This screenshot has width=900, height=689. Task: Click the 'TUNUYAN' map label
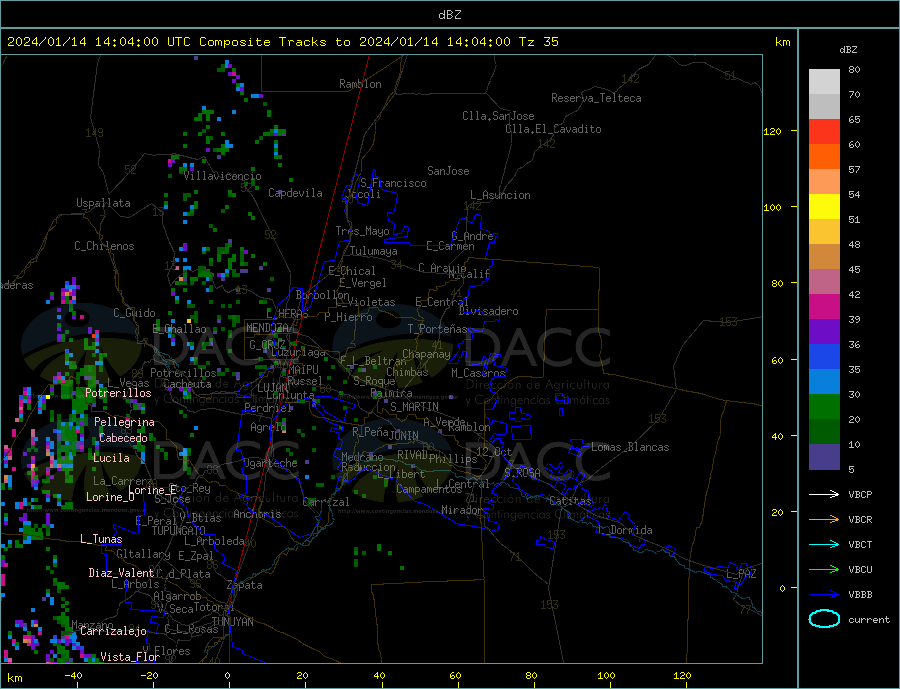tap(232, 622)
